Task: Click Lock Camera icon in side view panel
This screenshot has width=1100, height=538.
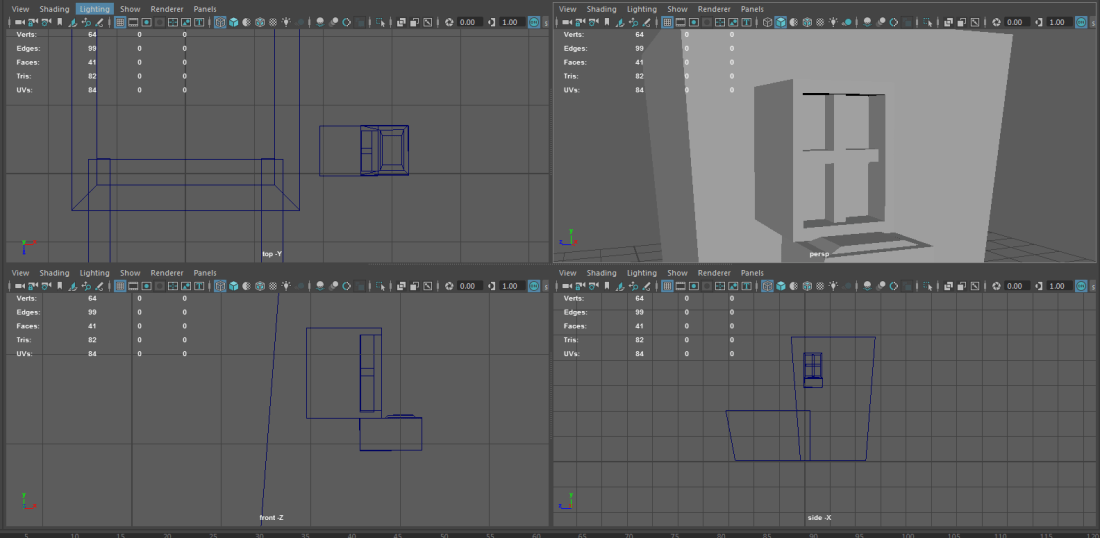Action: pos(579,286)
